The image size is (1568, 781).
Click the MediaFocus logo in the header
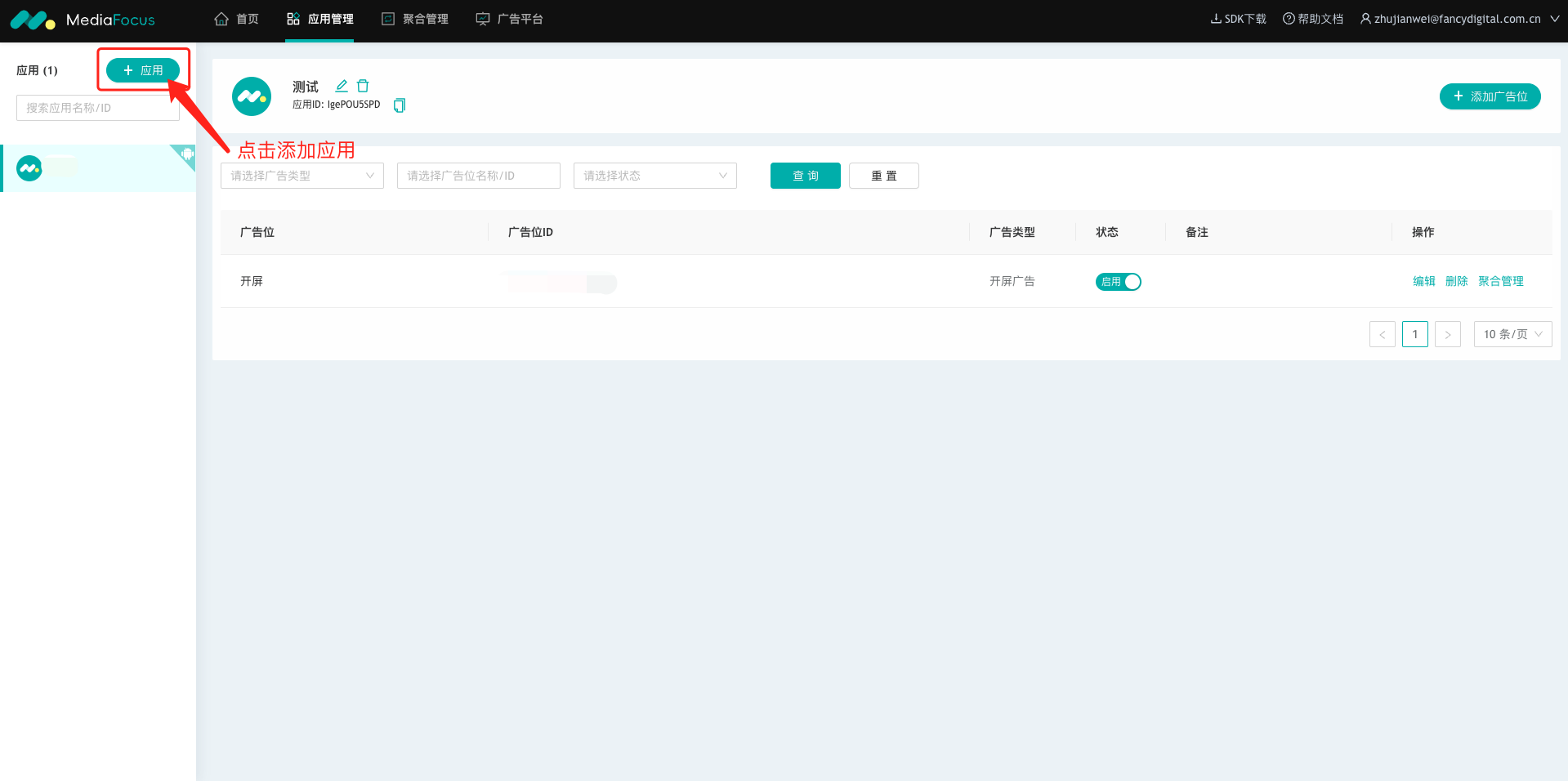click(82, 20)
